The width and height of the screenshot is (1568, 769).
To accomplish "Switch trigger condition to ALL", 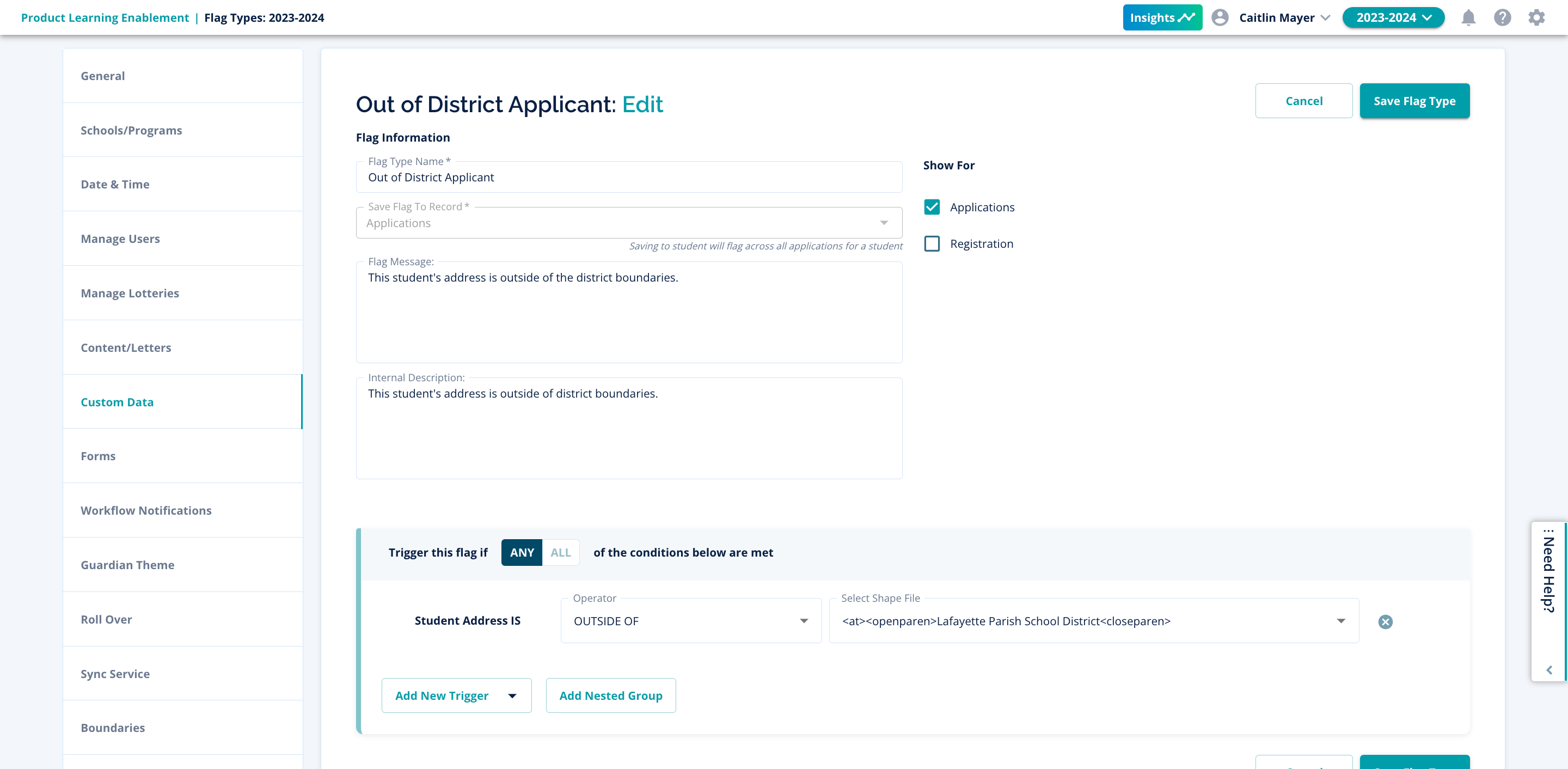I will (x=560, y=552).
